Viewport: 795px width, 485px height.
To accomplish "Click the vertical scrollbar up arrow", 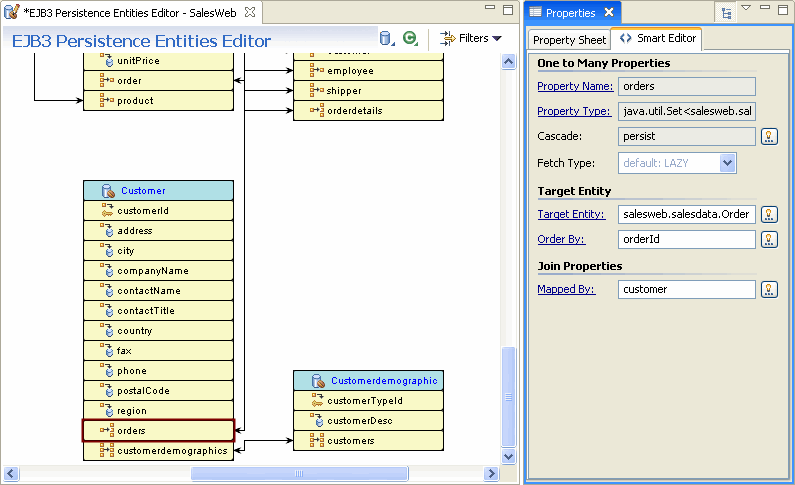I will coord(509,62).
